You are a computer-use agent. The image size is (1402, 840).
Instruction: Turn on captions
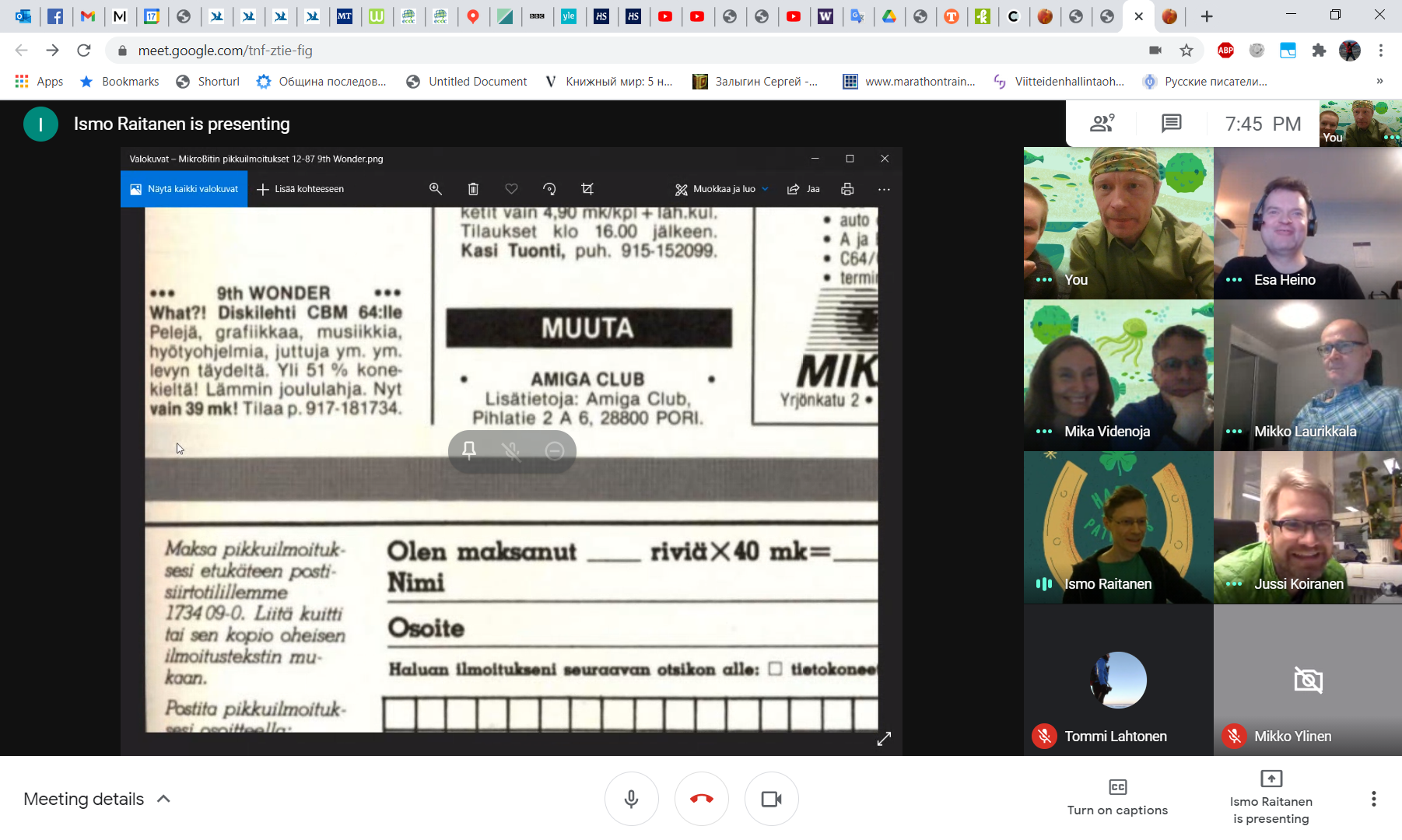click(1117, 797)
